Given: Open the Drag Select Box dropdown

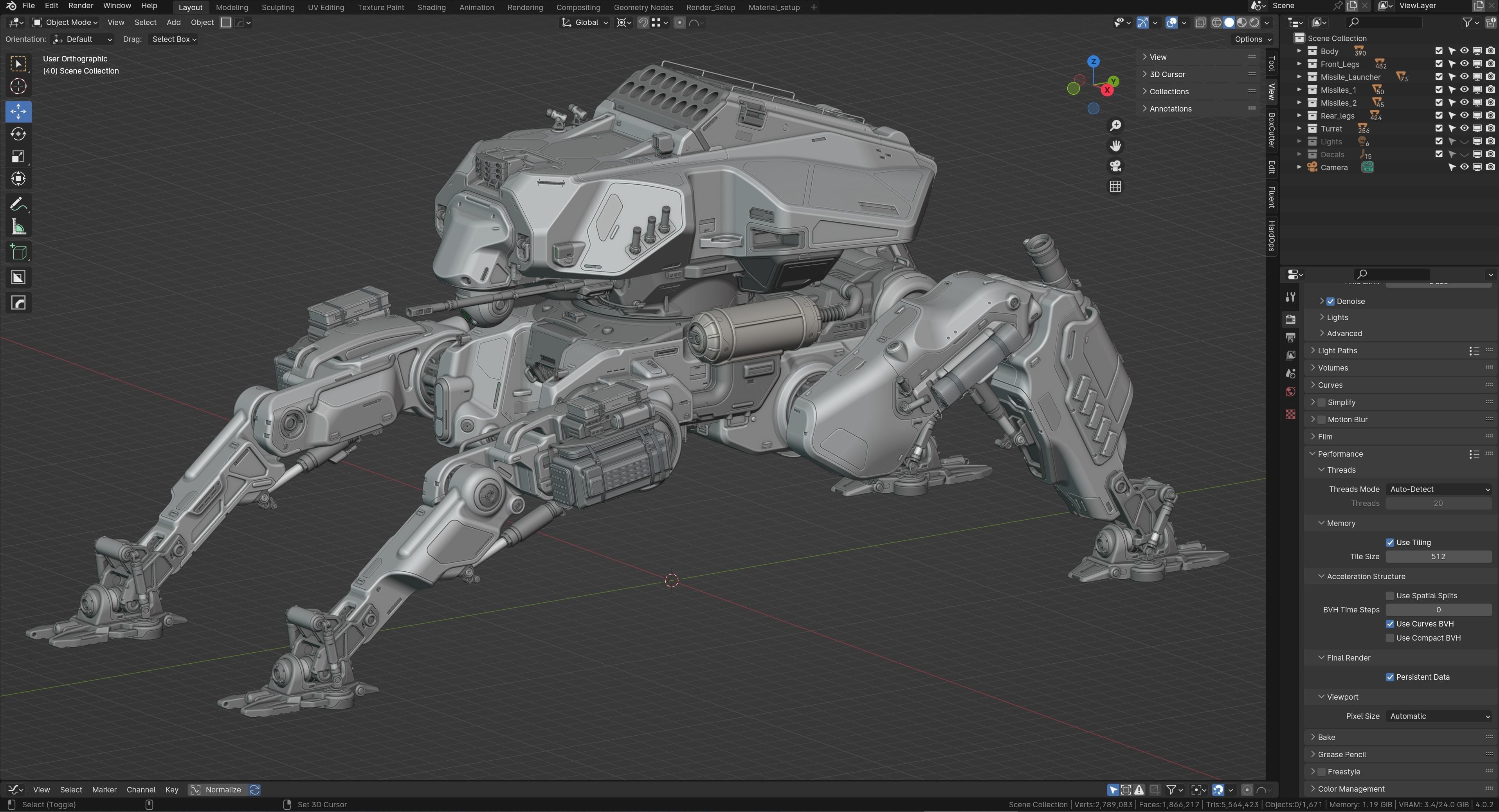Looking at the screenshot, I should (x=174, y=39).
